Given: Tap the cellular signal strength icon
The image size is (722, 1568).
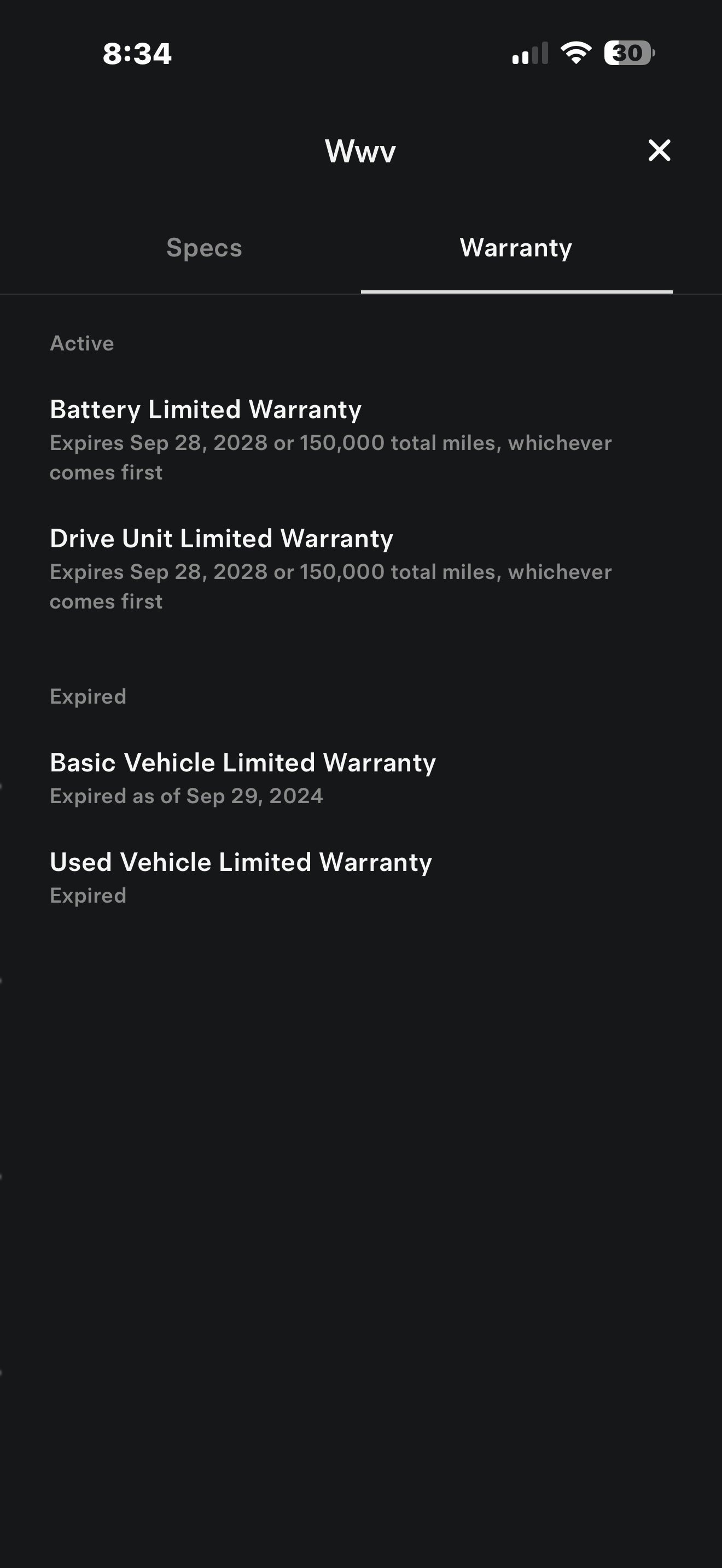Looking at the screenshot, I should click(529, 54).
